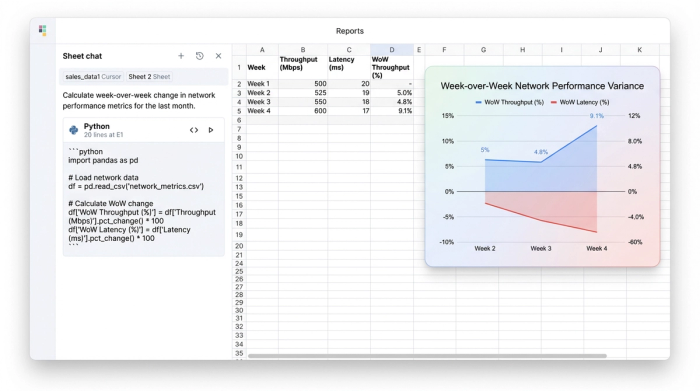Click throughput cell with value 600
The height and width of the screenshot is (391, 700).
click(303, 111)
